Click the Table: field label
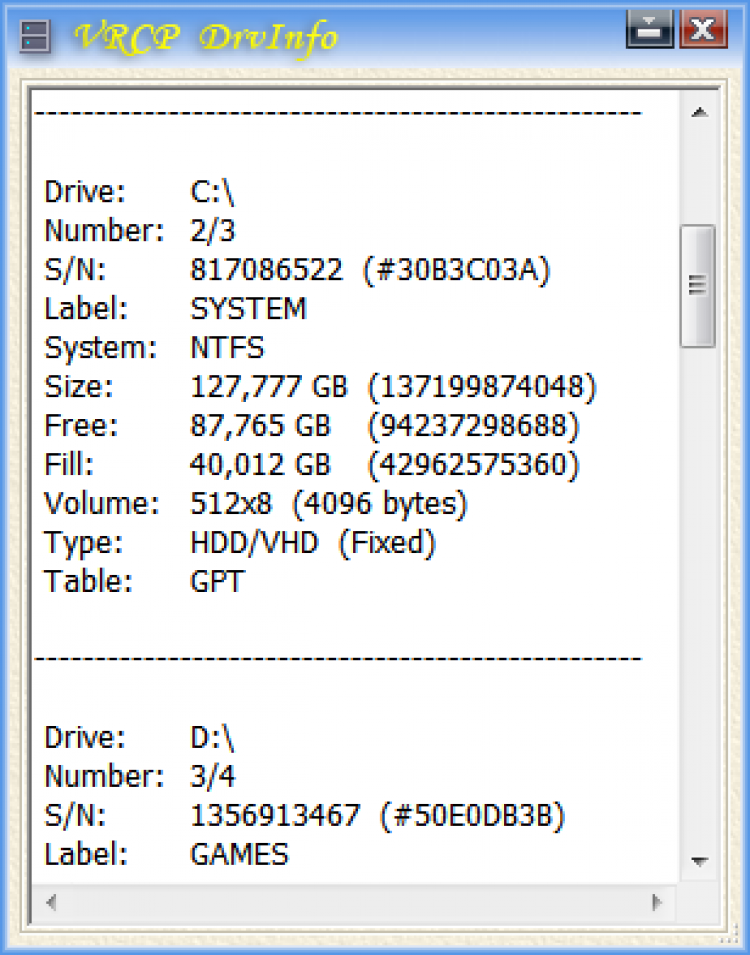The image size is (750, 955). coord(88,582)
